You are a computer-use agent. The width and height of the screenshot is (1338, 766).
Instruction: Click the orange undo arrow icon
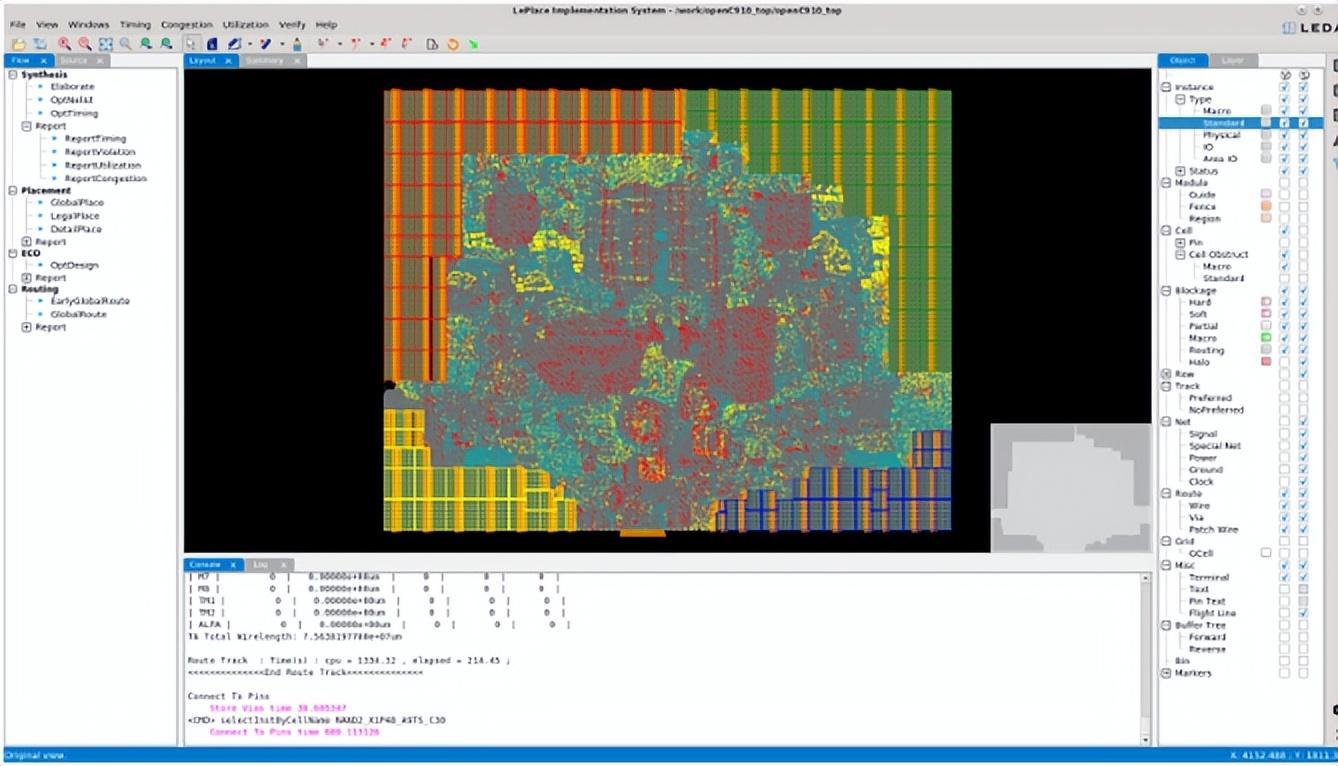pos(452,44)
